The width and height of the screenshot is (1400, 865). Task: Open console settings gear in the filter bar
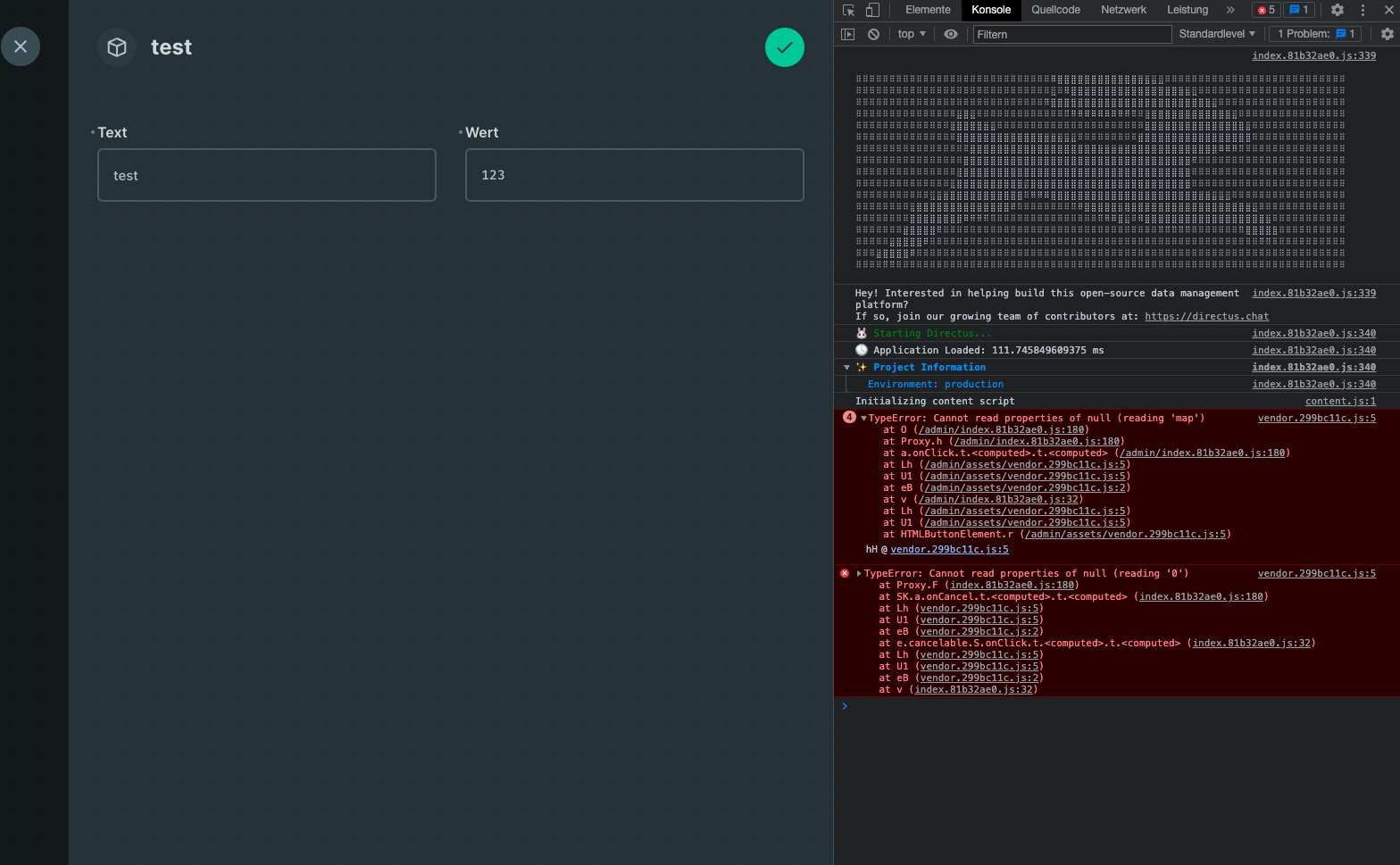1387,34
